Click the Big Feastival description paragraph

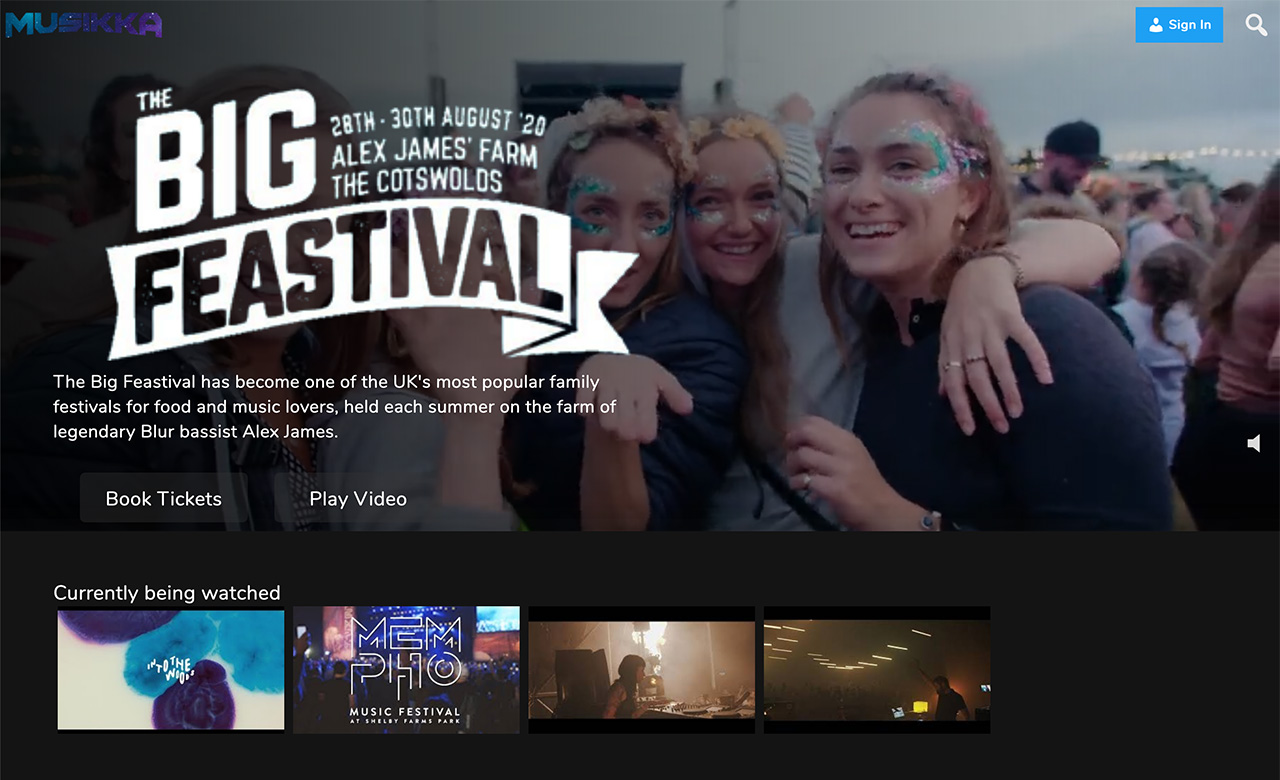[335, 407]
